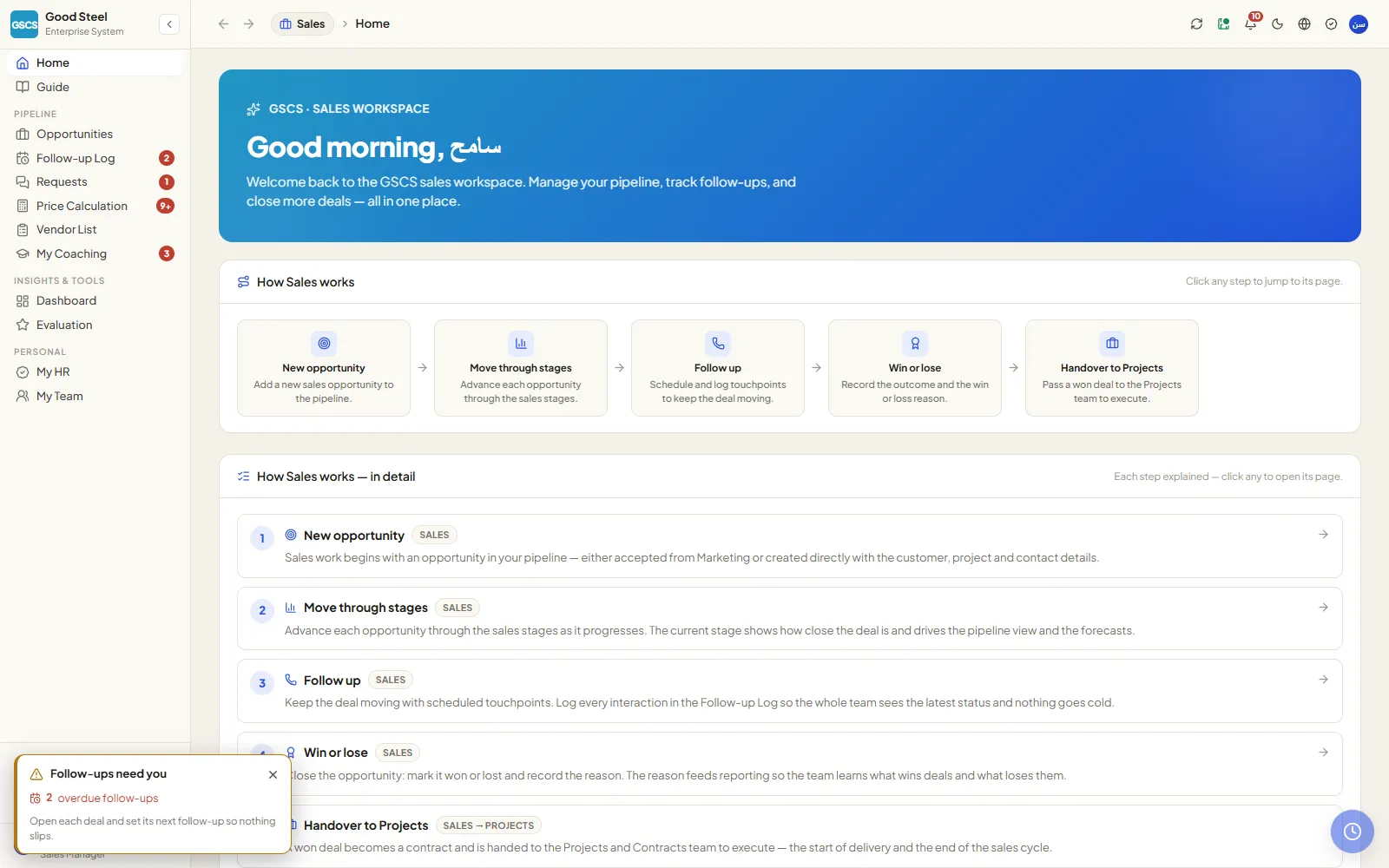Click the arrow on Move through stages detail row
Screen dimensions: 1389x868
click(x=1323, y=608)
